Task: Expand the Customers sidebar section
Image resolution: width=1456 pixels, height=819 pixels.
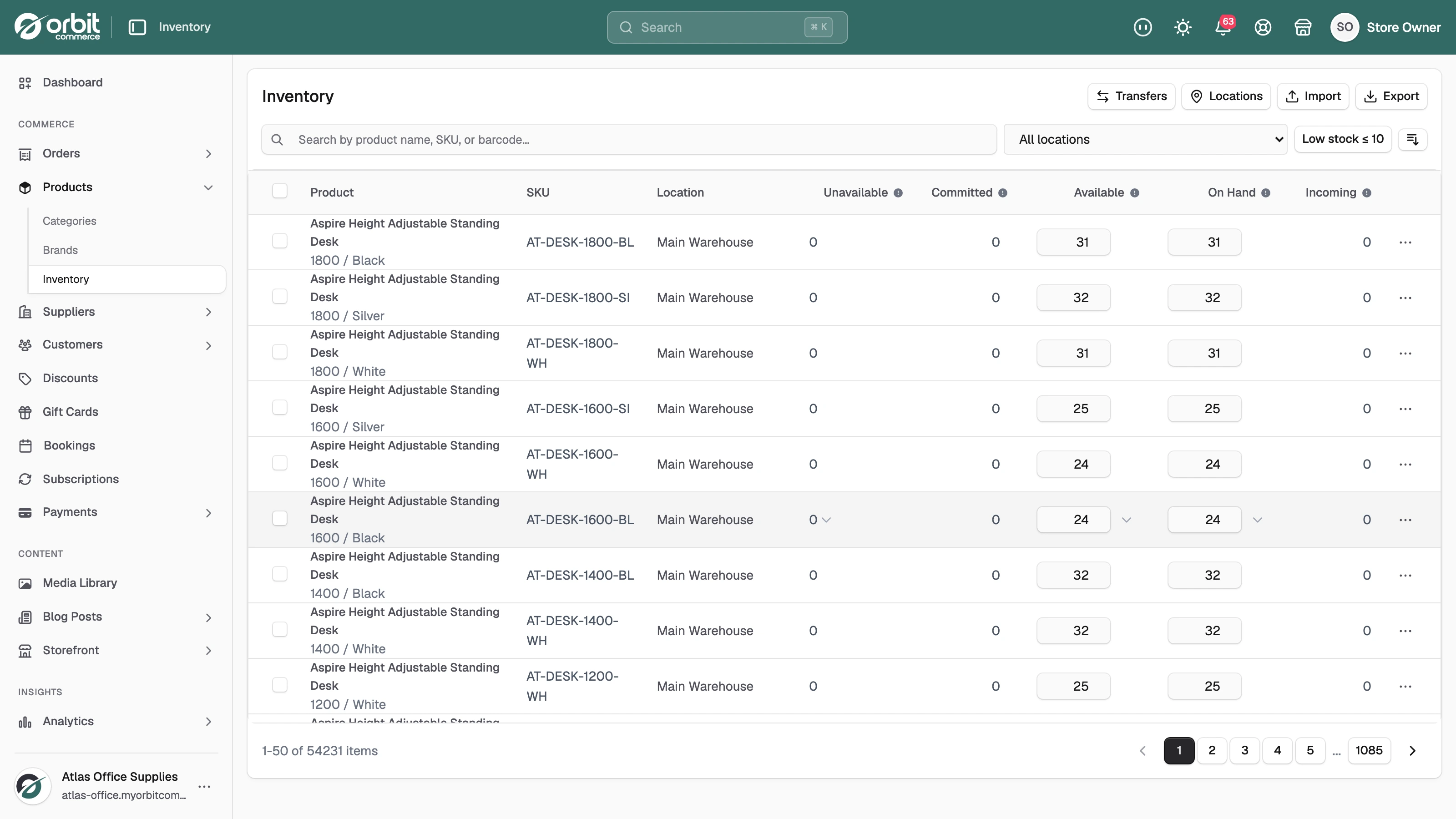Action: click(x=208, y=345)
